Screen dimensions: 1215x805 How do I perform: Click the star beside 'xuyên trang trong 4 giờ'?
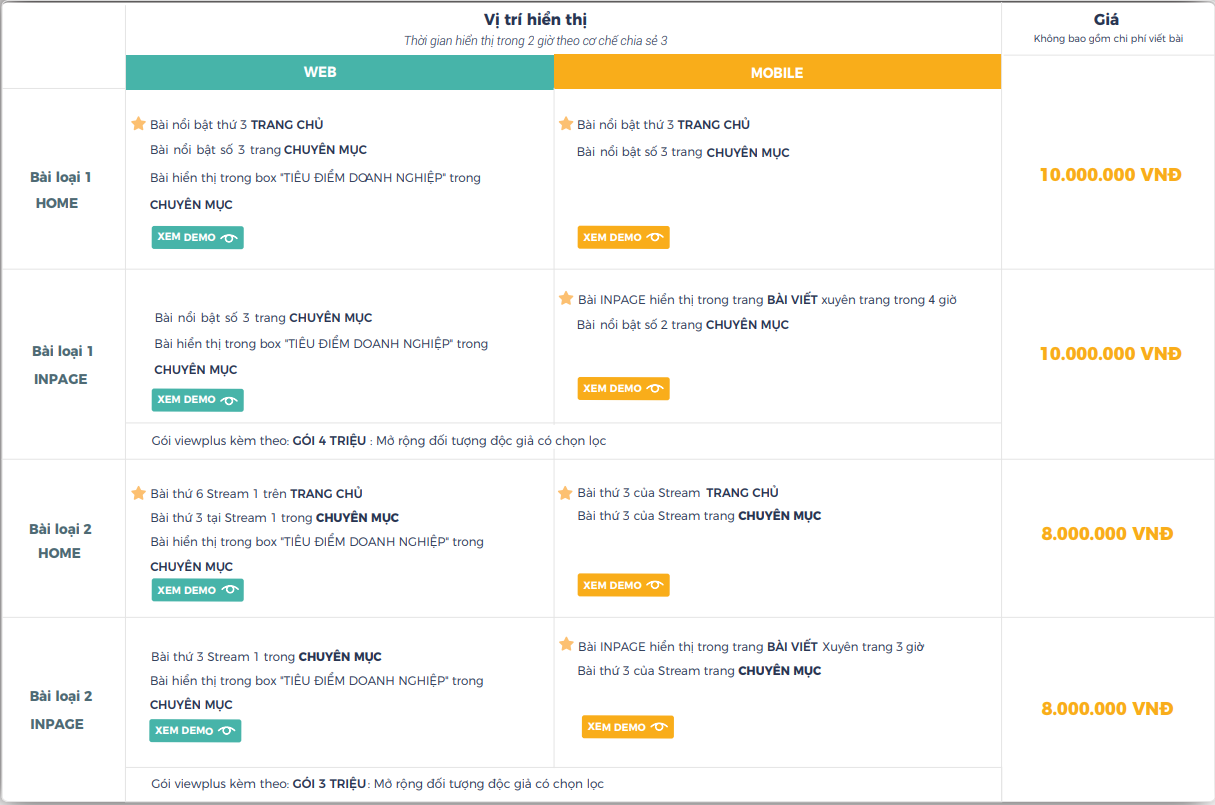(565, 299)
